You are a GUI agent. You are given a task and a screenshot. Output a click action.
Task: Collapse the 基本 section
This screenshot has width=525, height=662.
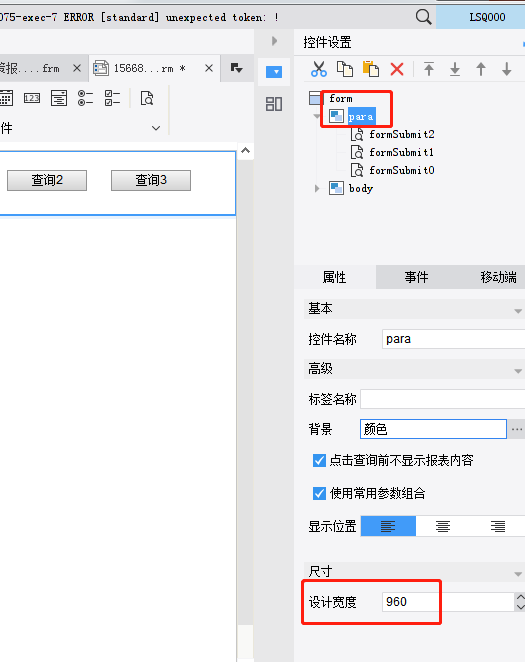pyautogui.click(x=518, y=311)
